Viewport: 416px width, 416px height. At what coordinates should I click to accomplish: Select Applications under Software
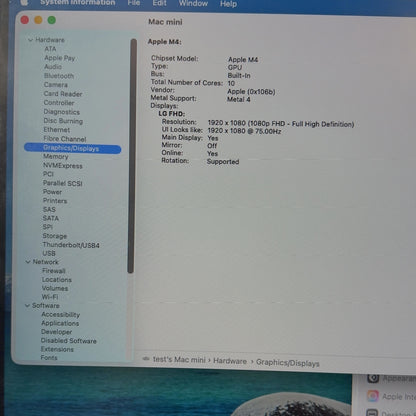point(60,323)
